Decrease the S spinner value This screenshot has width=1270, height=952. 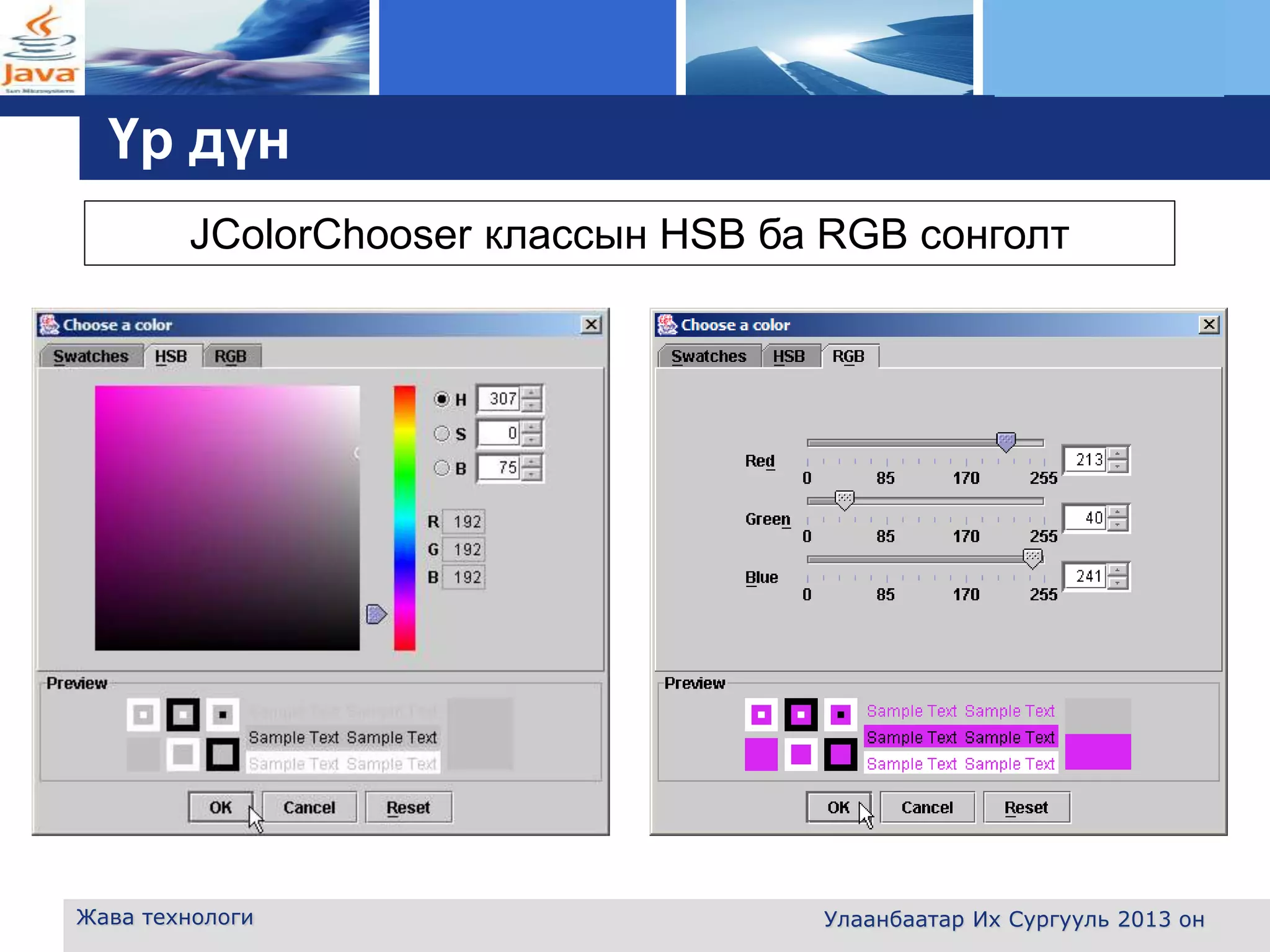531,440
